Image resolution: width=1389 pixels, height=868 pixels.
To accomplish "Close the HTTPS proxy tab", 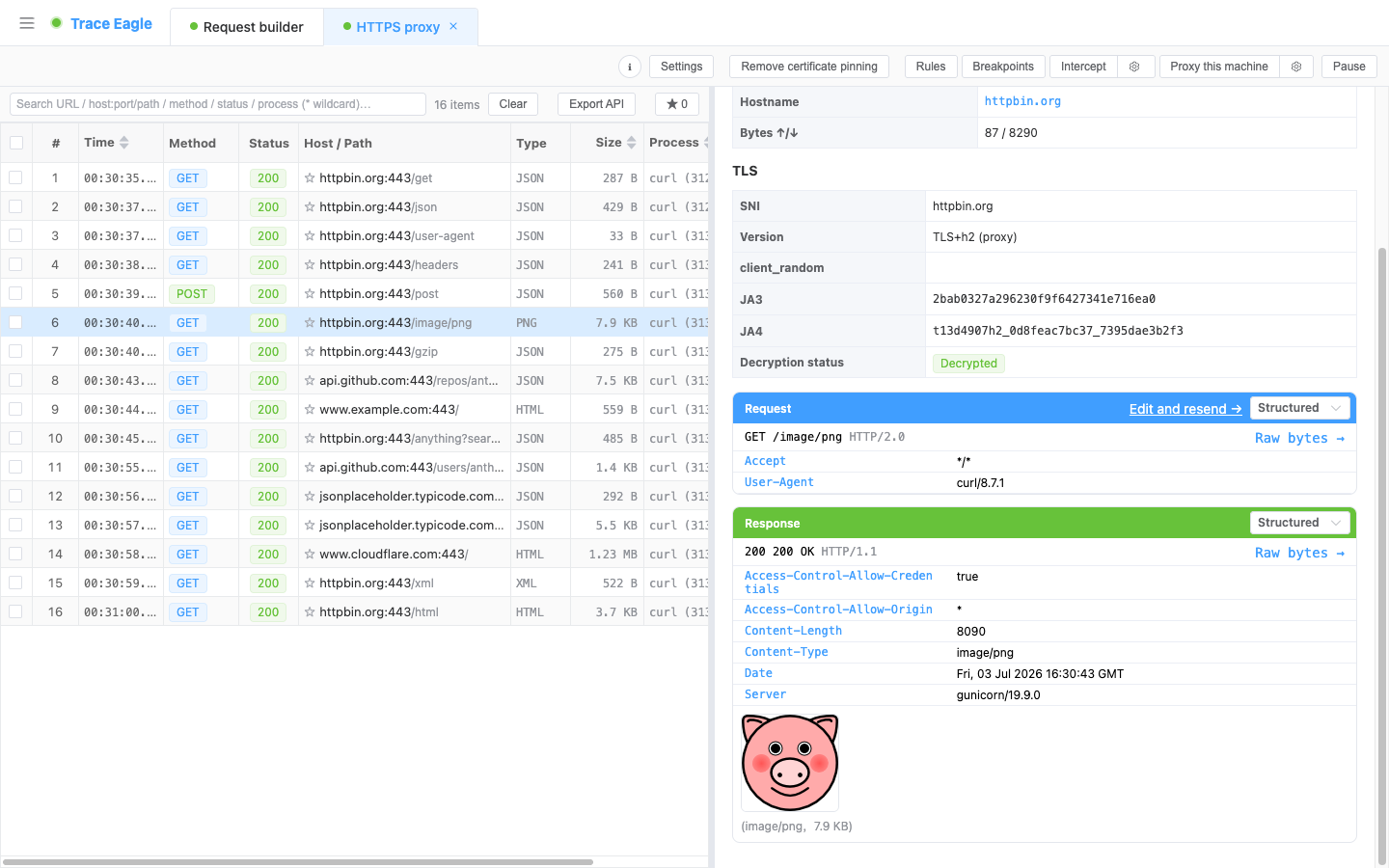I will point(453,26).
